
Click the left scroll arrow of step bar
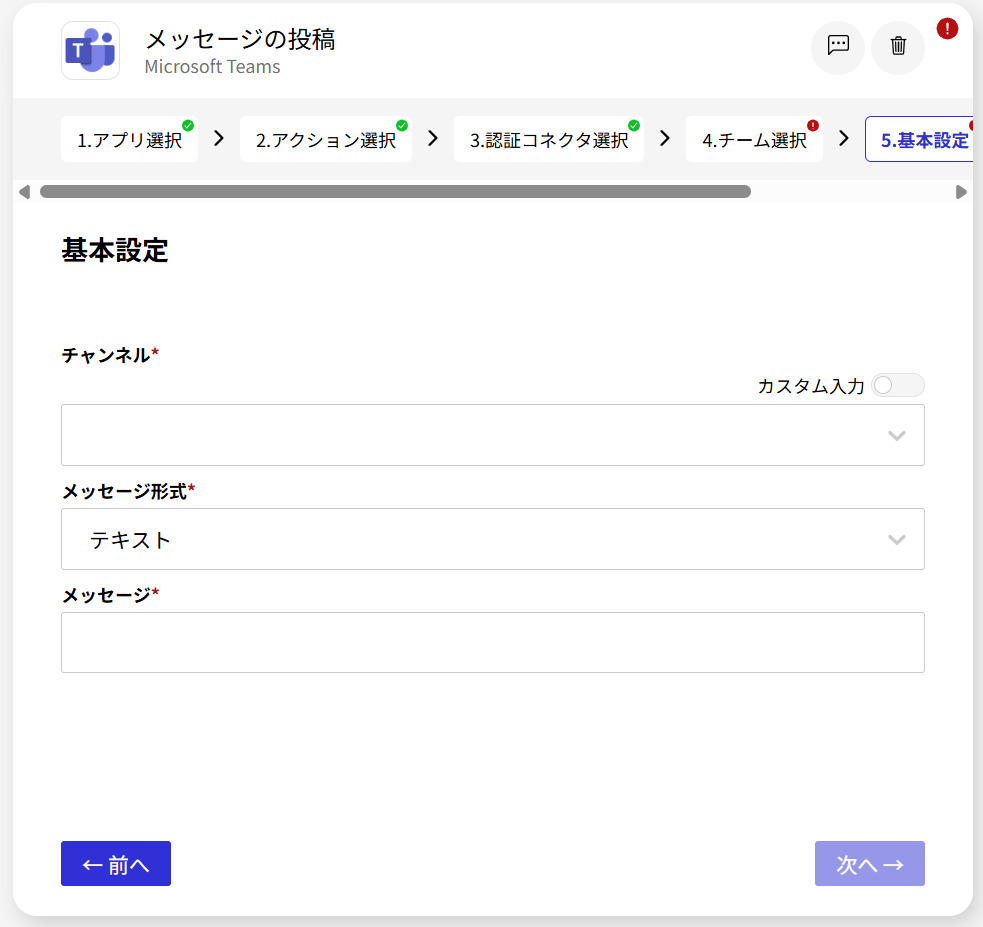[x=24, y=192]
